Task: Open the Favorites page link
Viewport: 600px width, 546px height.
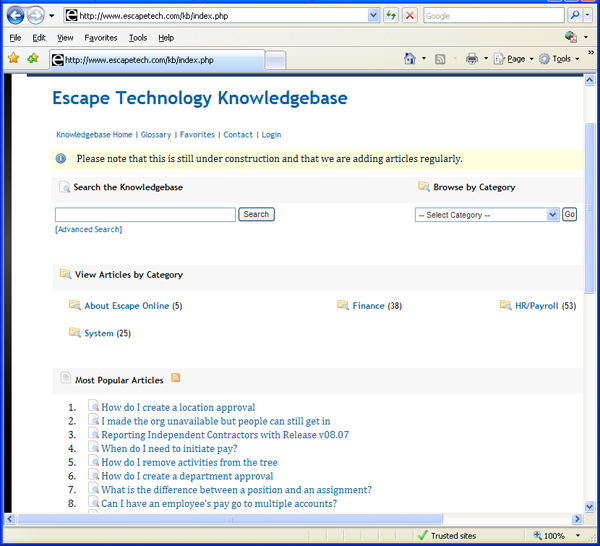Action: (197, 135)
